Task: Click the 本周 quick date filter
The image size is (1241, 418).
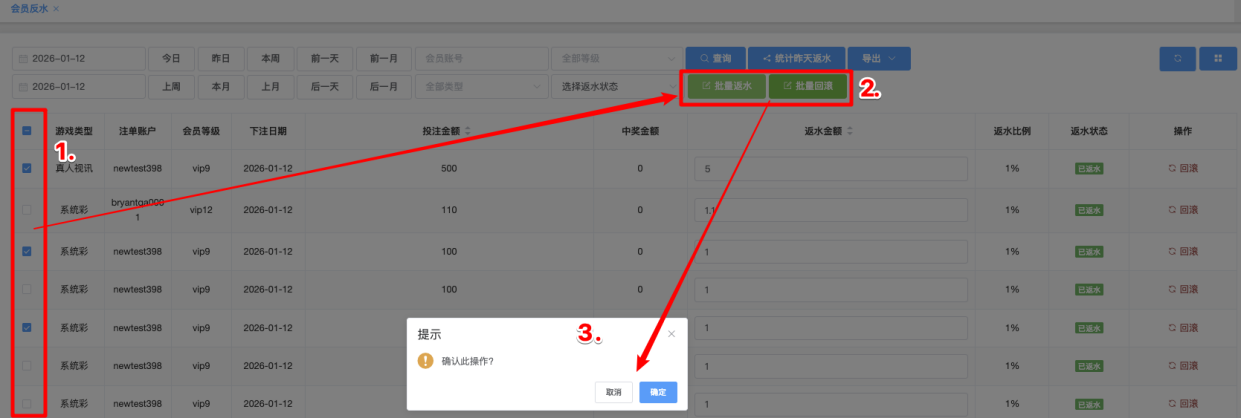Action: pyautogui.click(x=272, y=59)
